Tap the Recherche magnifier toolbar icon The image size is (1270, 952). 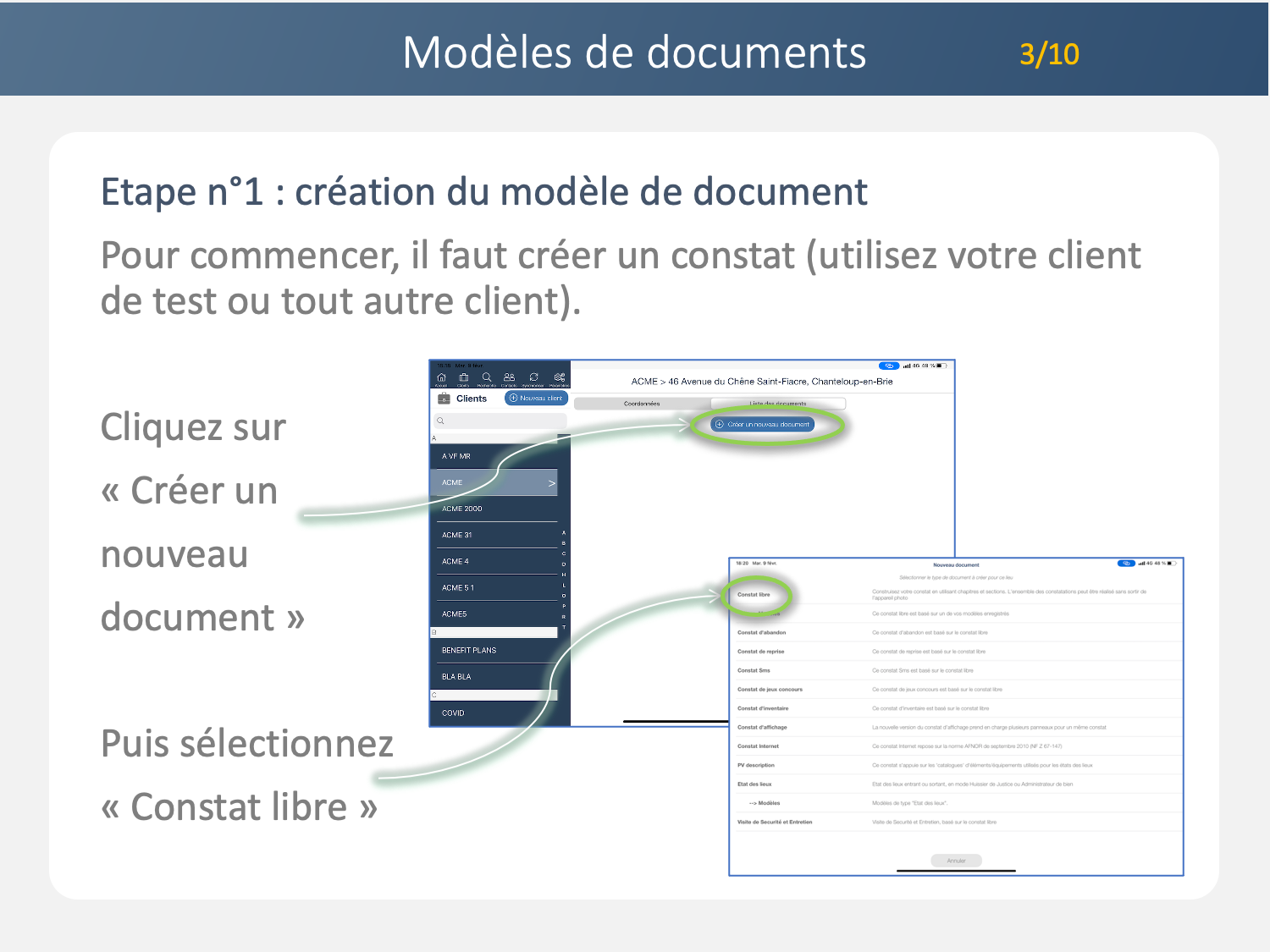click(487, 378)
